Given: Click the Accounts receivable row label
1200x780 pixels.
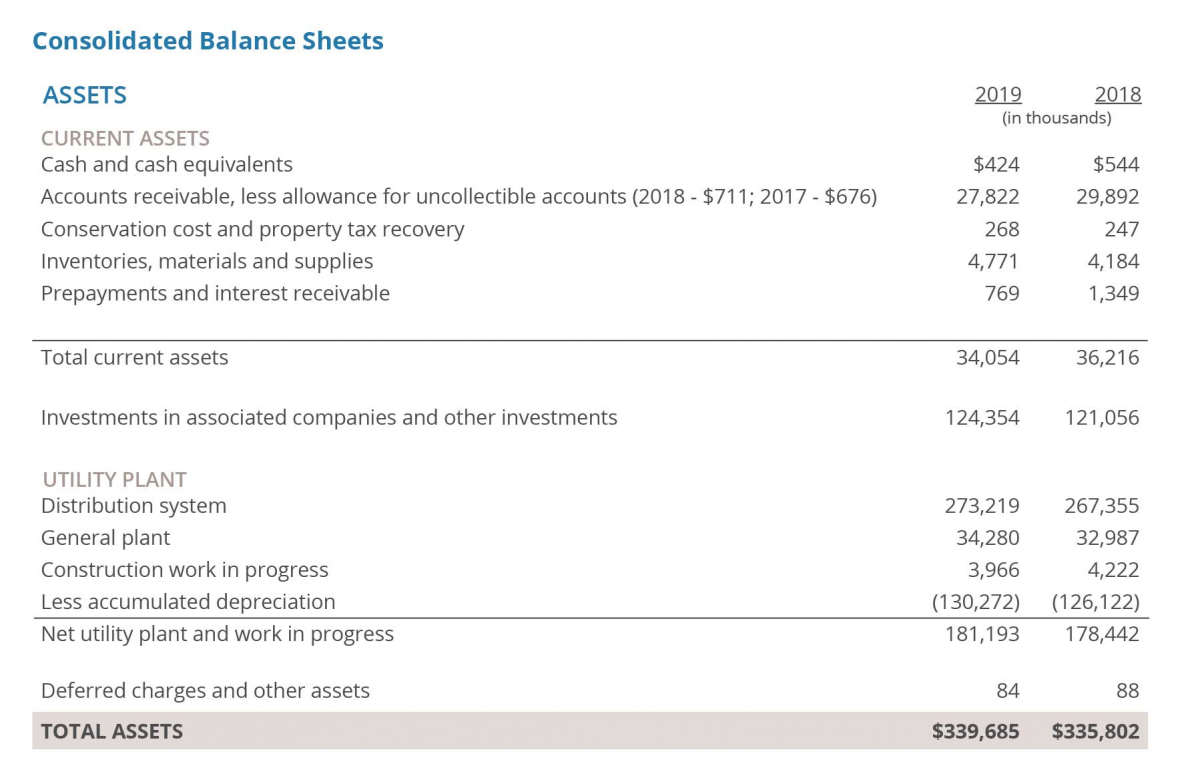Looking at the screenshot, I should [458, 196].
